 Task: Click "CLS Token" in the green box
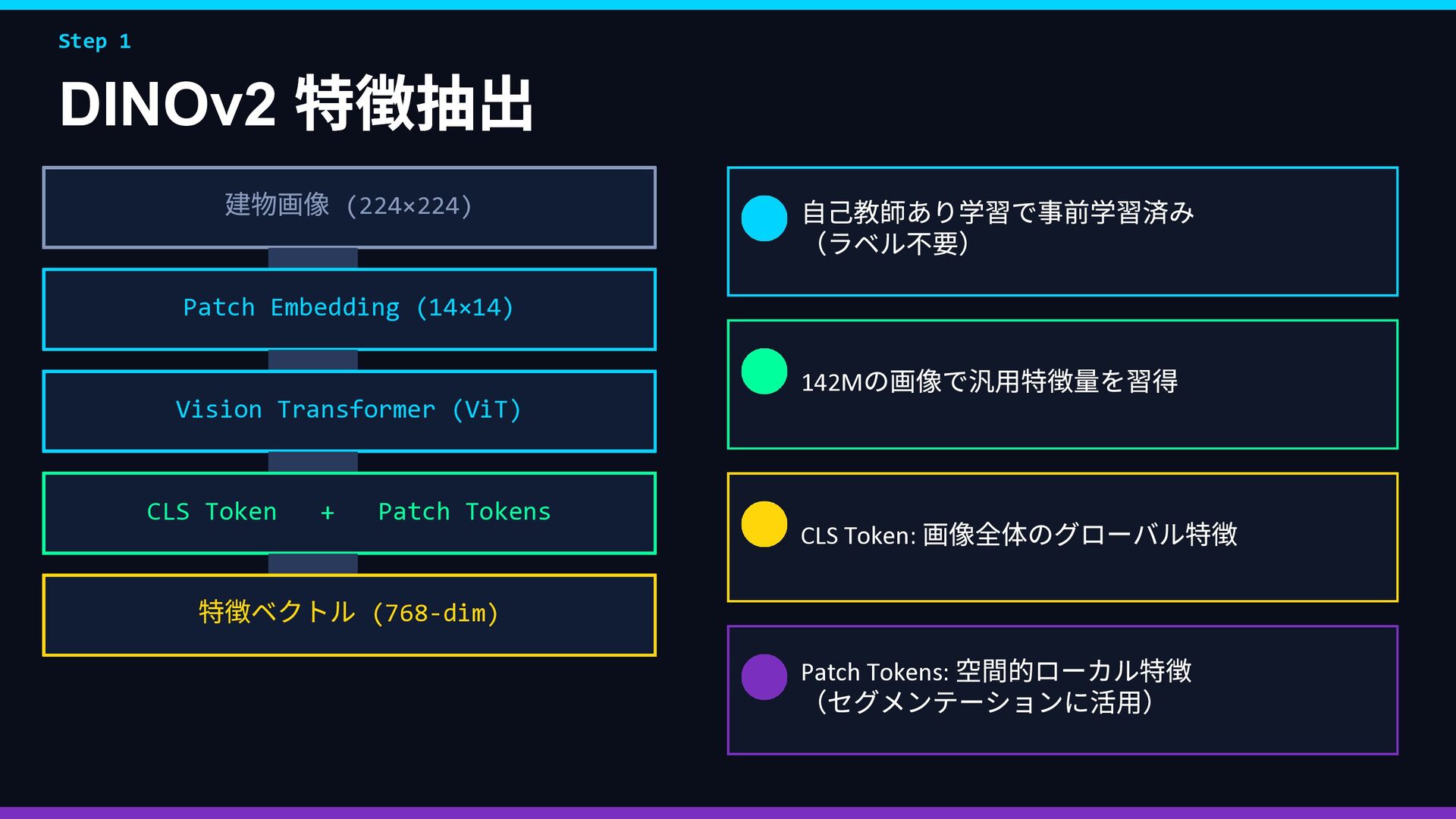(212, 512)
